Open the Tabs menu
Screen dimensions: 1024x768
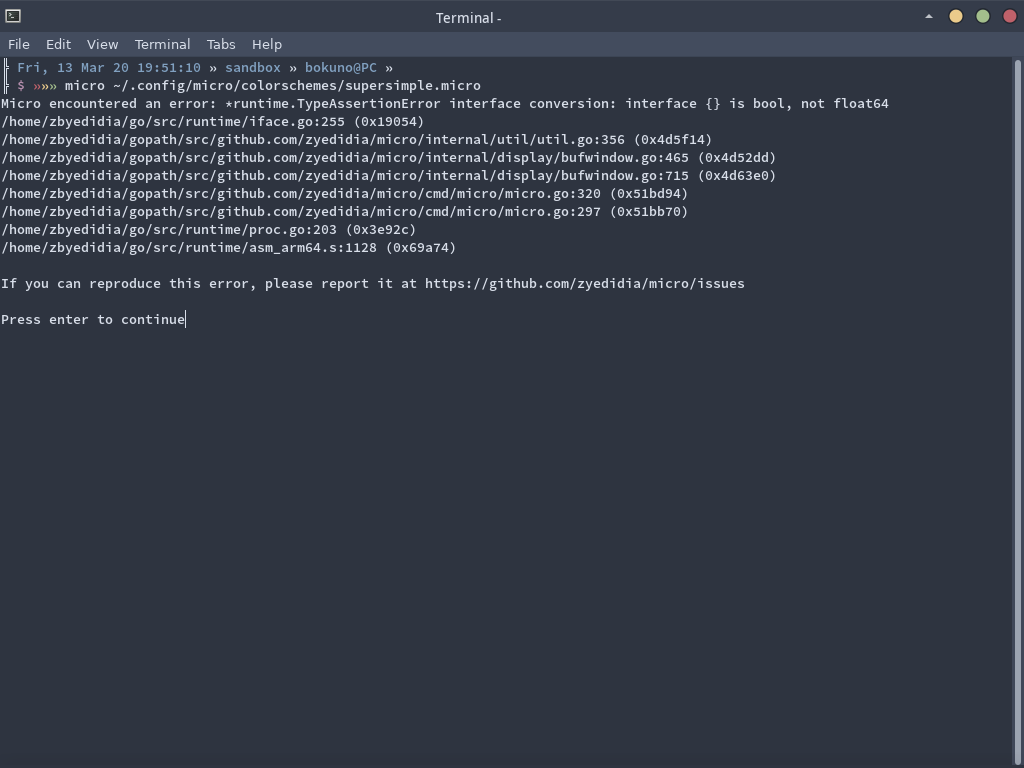(220, 44)
